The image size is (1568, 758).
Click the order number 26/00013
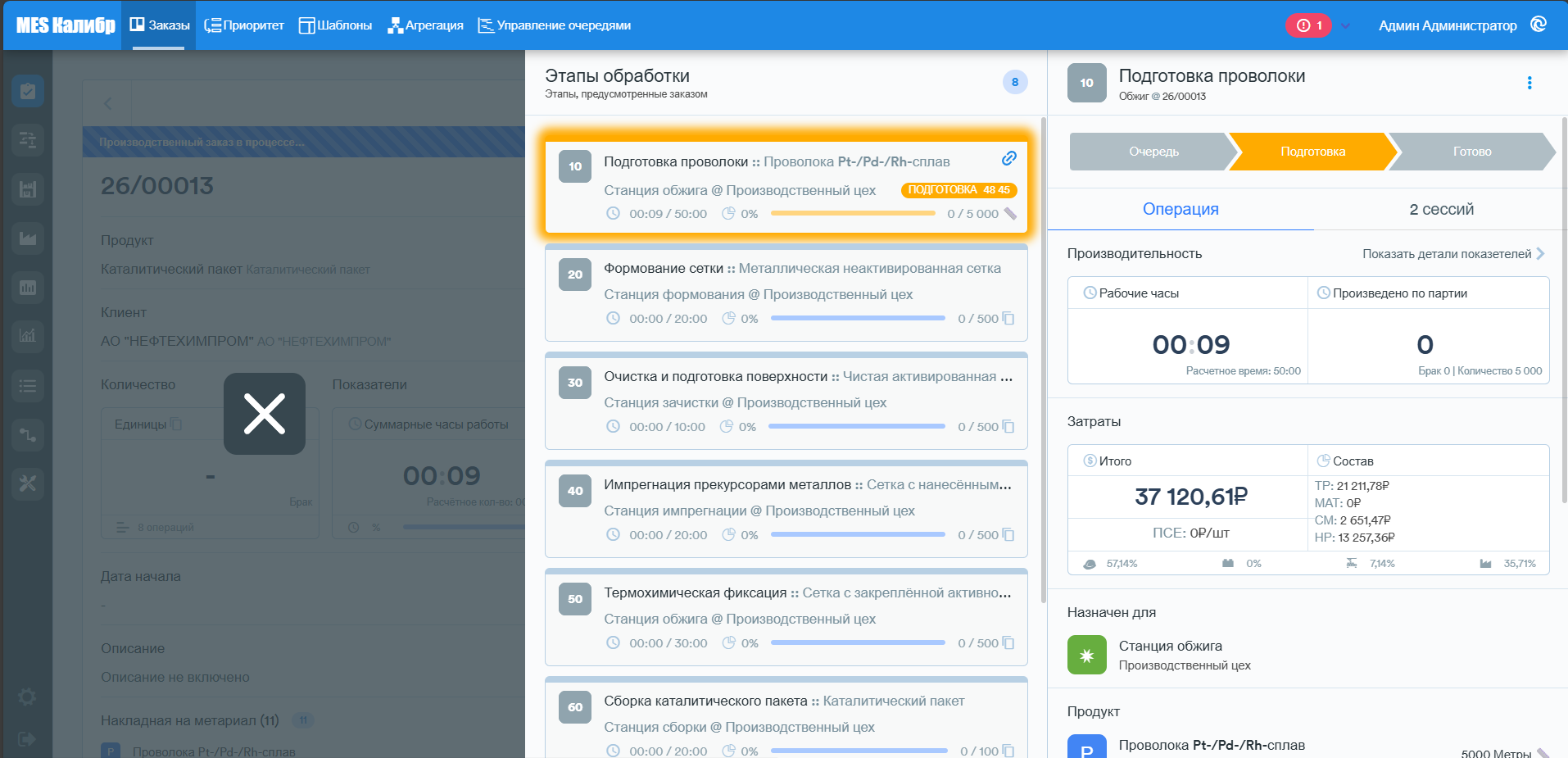tap(156, 186)
